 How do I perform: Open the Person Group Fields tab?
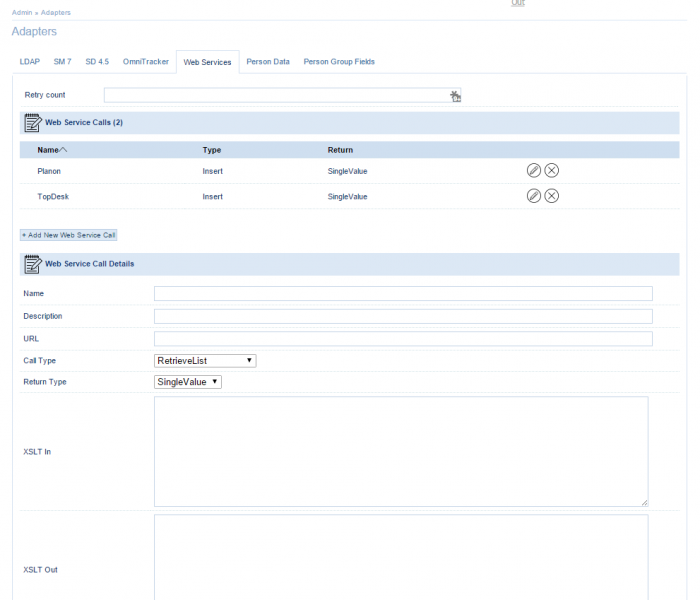(x=339, y=62)
